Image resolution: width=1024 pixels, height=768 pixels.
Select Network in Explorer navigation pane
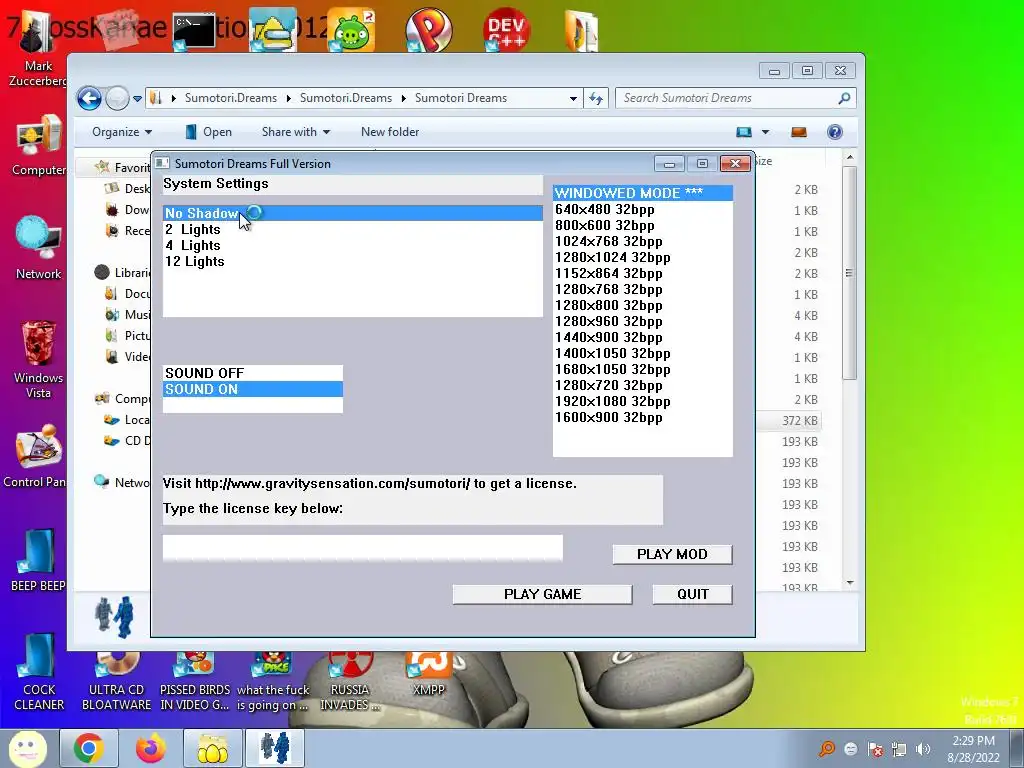pyautogui.click(x=123, y=483)
